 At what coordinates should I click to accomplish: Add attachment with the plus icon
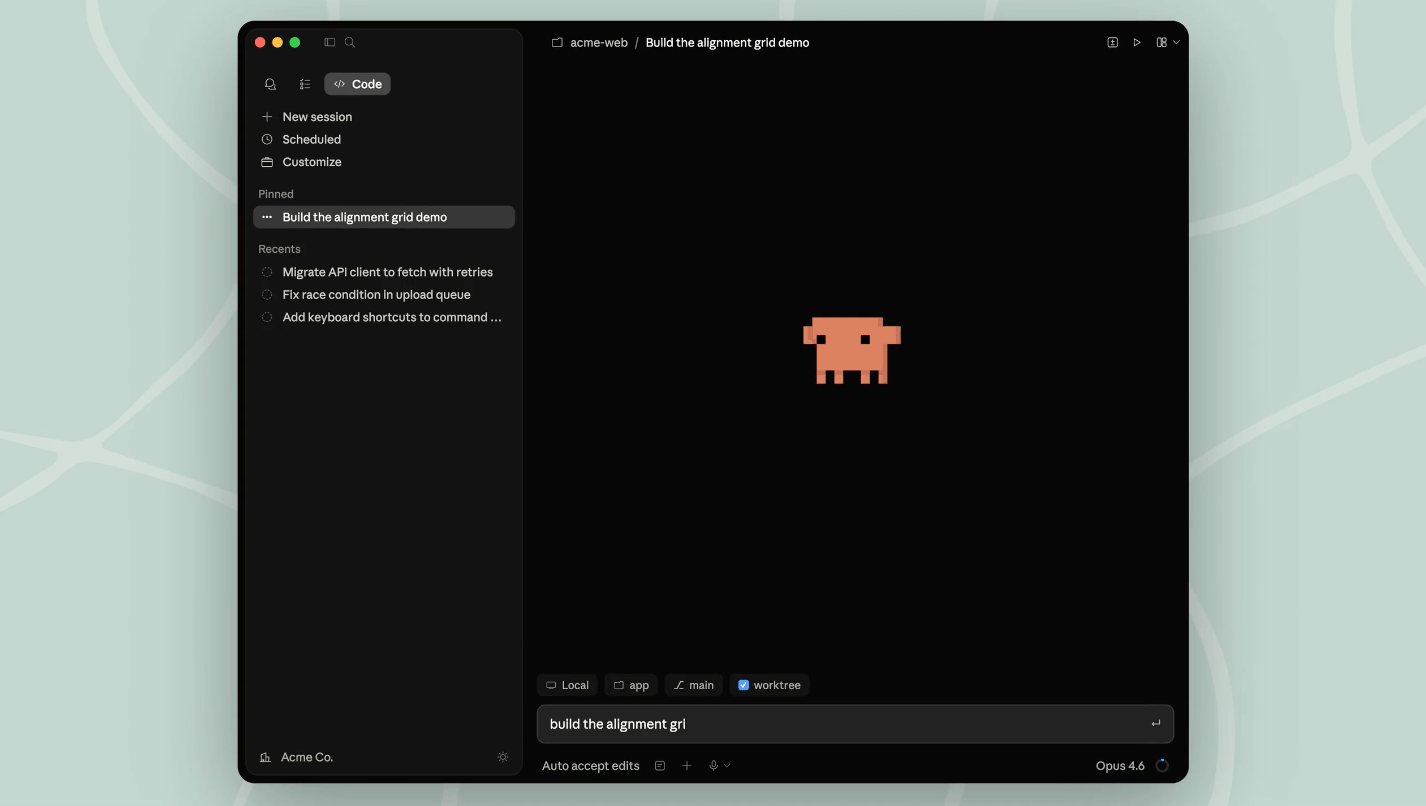pyautogui.click(x=687, y=766)
